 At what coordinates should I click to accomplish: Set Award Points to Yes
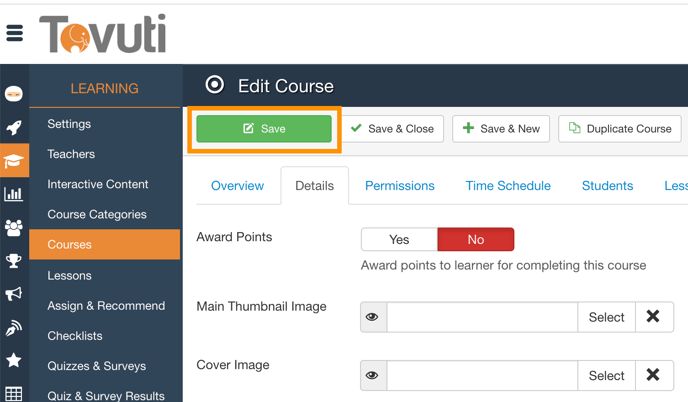[x=399, y=240]
